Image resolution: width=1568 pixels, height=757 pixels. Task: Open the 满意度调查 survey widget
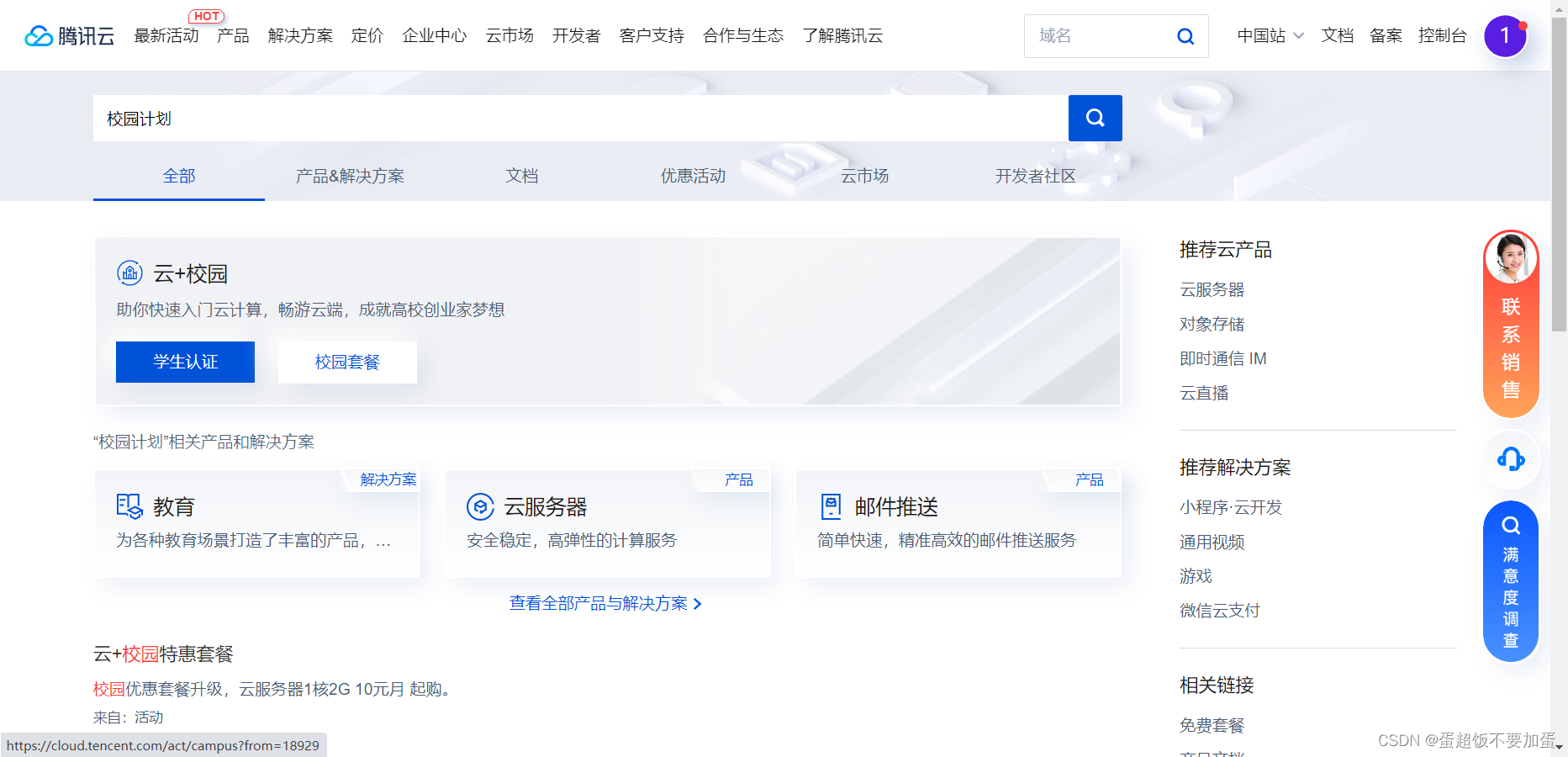coord(1511,581)
